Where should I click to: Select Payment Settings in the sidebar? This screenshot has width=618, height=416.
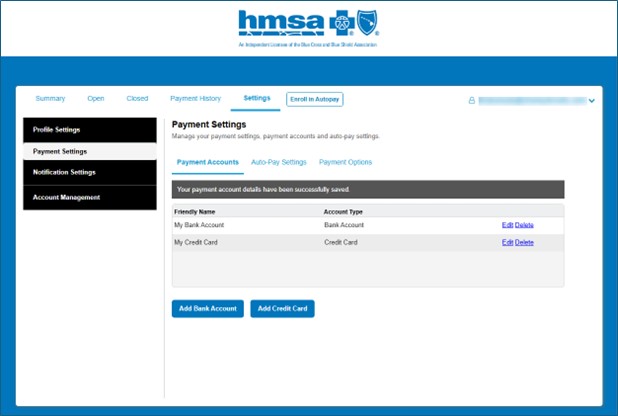(90, 151)
